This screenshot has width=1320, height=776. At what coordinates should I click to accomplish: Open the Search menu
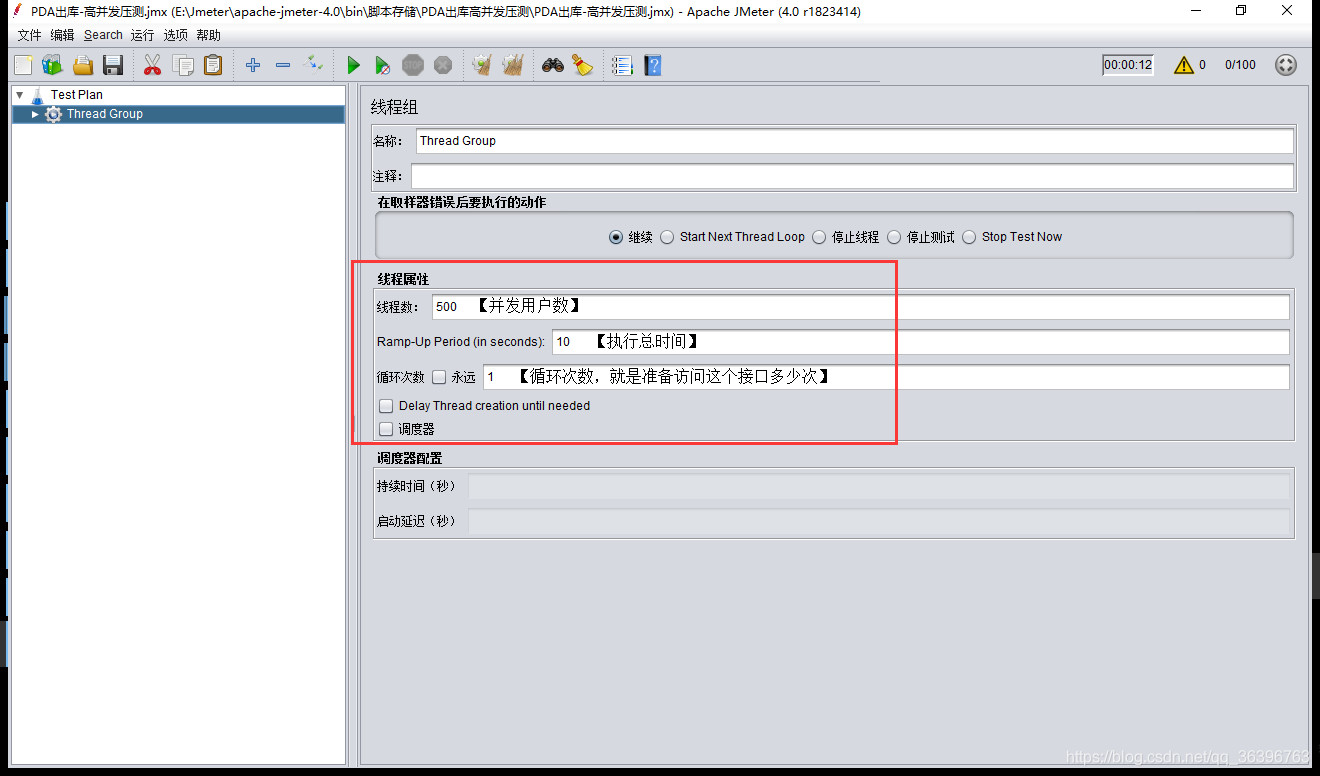pyautogui.click(x=103, y=35)
